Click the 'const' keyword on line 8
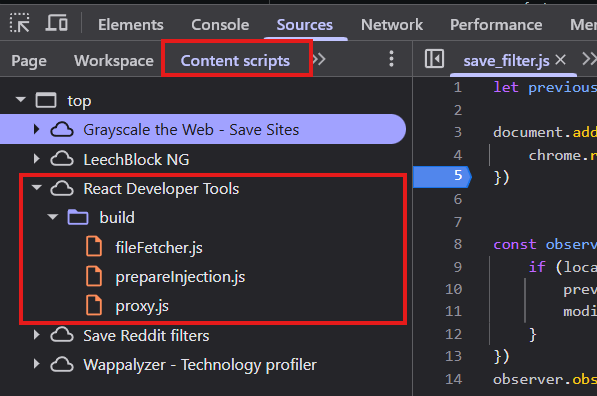Screen dimensions: 597x396 point(515,244)
